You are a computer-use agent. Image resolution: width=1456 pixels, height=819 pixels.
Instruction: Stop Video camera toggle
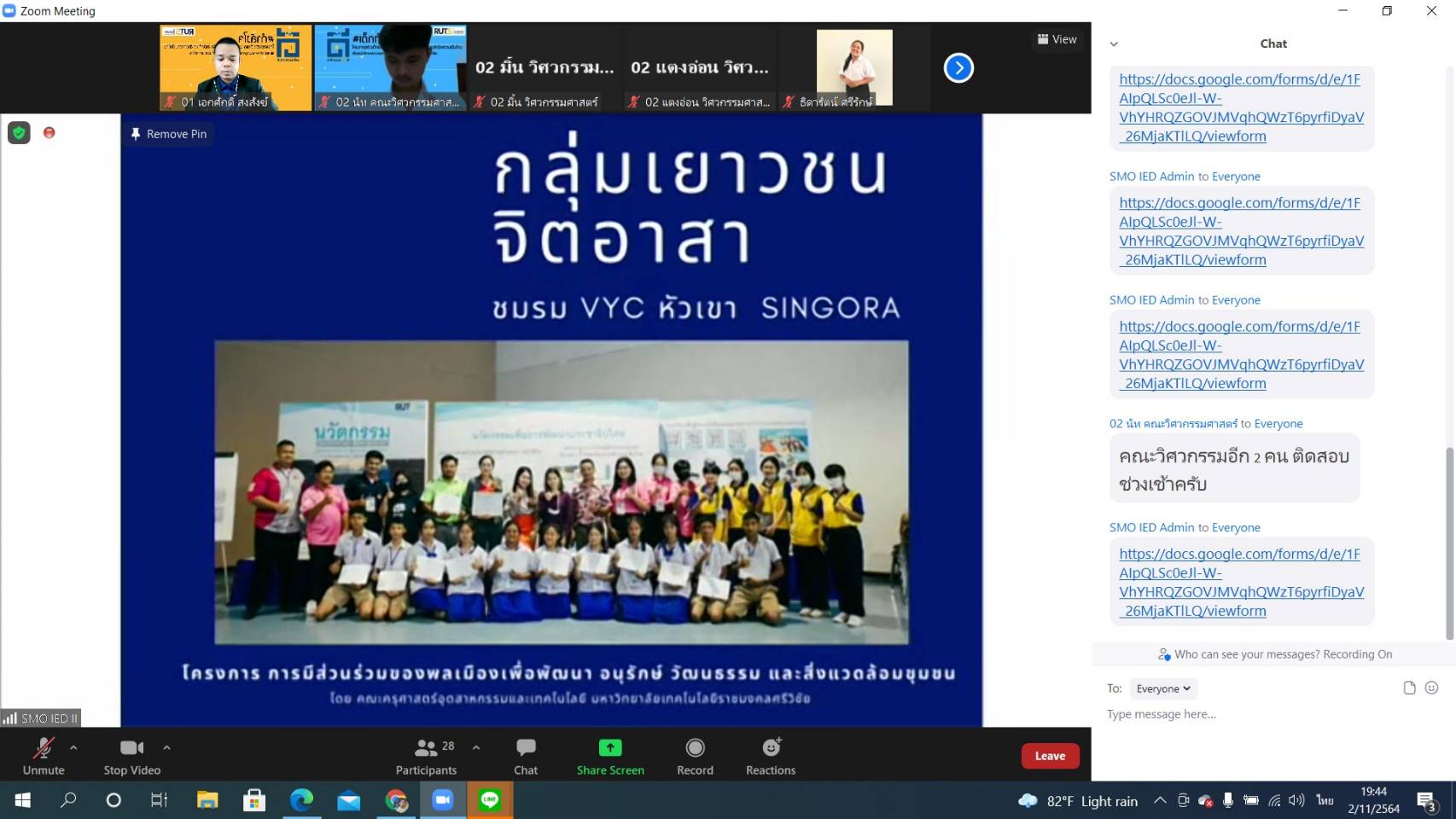131,756
